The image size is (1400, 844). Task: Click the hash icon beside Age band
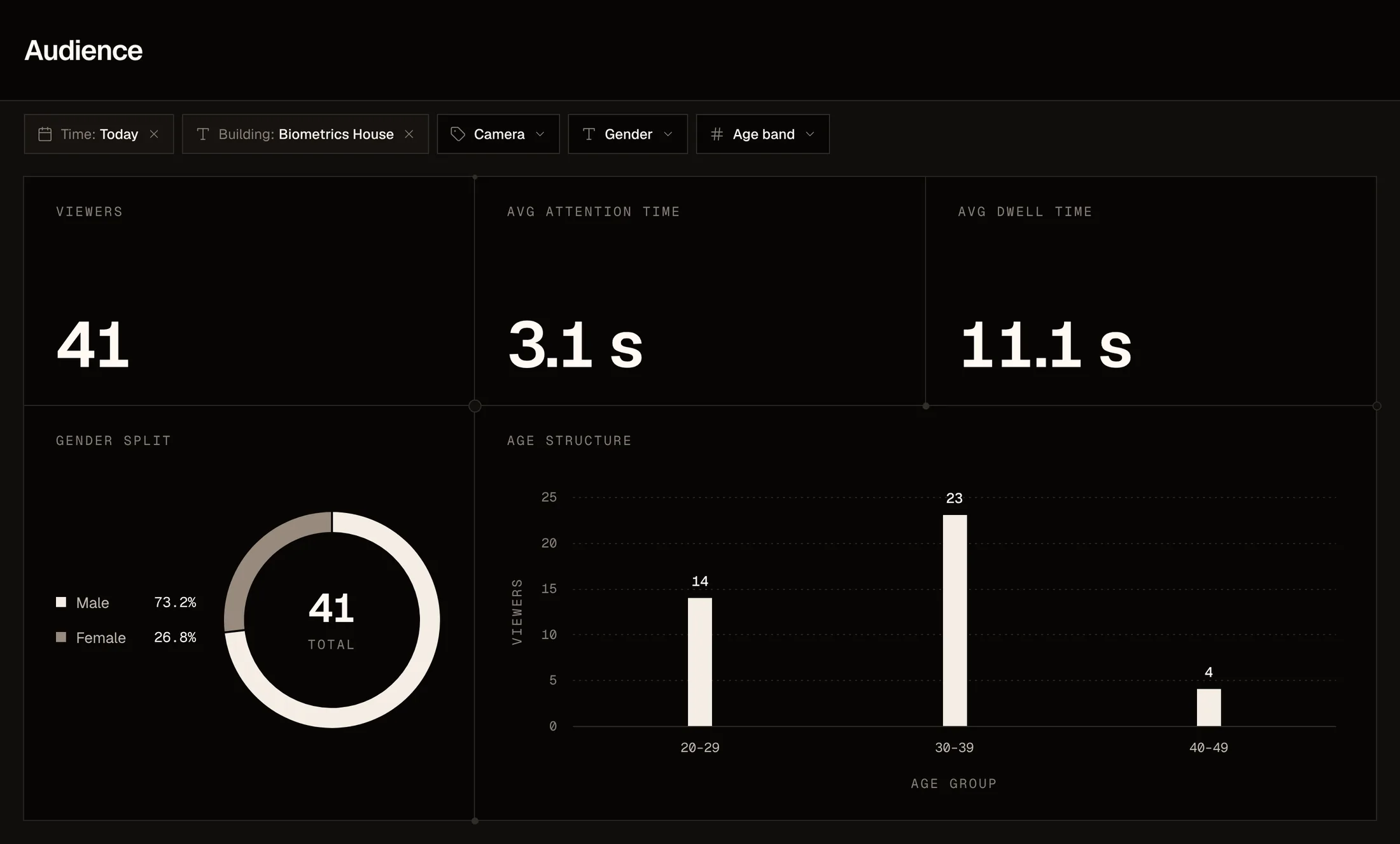click(x=717, y=134)
